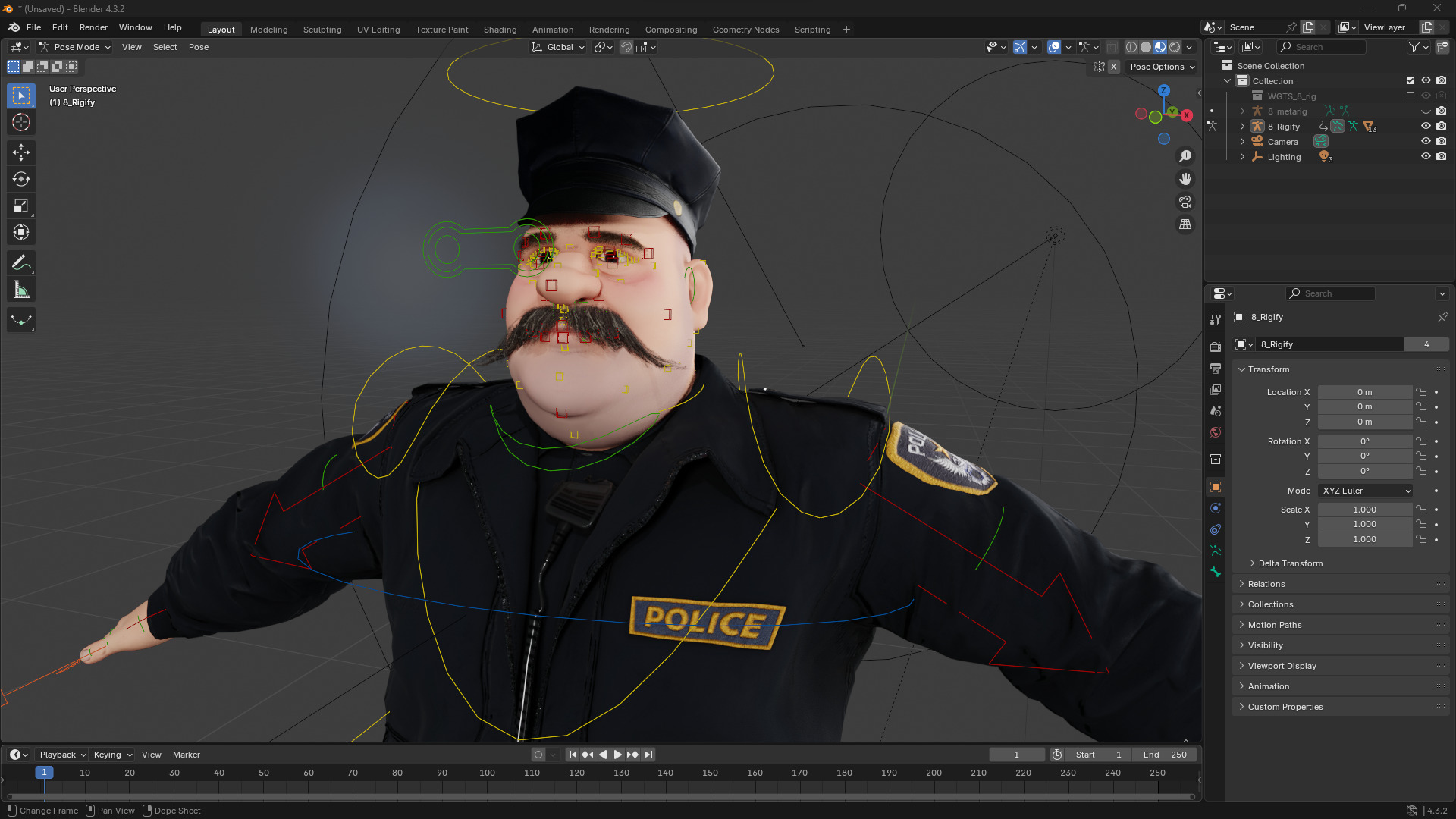Screen dimensions: 1456x819
Task: Activate the Select Box tool
Action: pyautogui.click(x=21, y=96)
